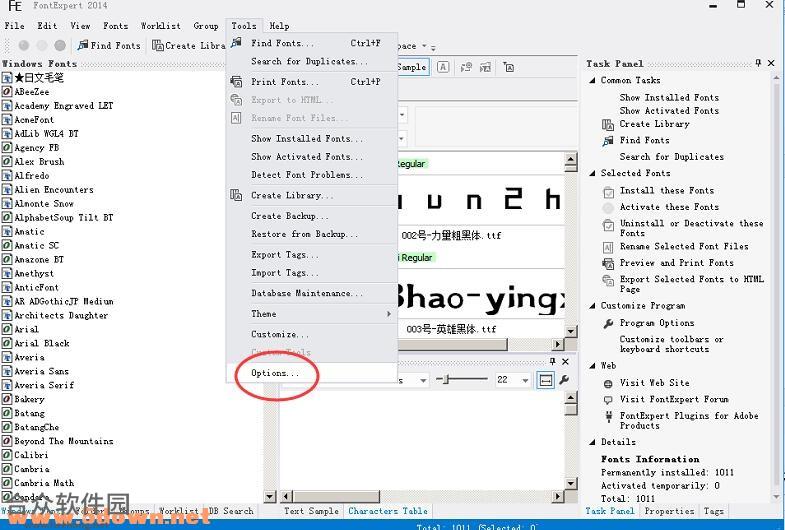Toggle the fit-width preview icon

click(x=546, y=380)
